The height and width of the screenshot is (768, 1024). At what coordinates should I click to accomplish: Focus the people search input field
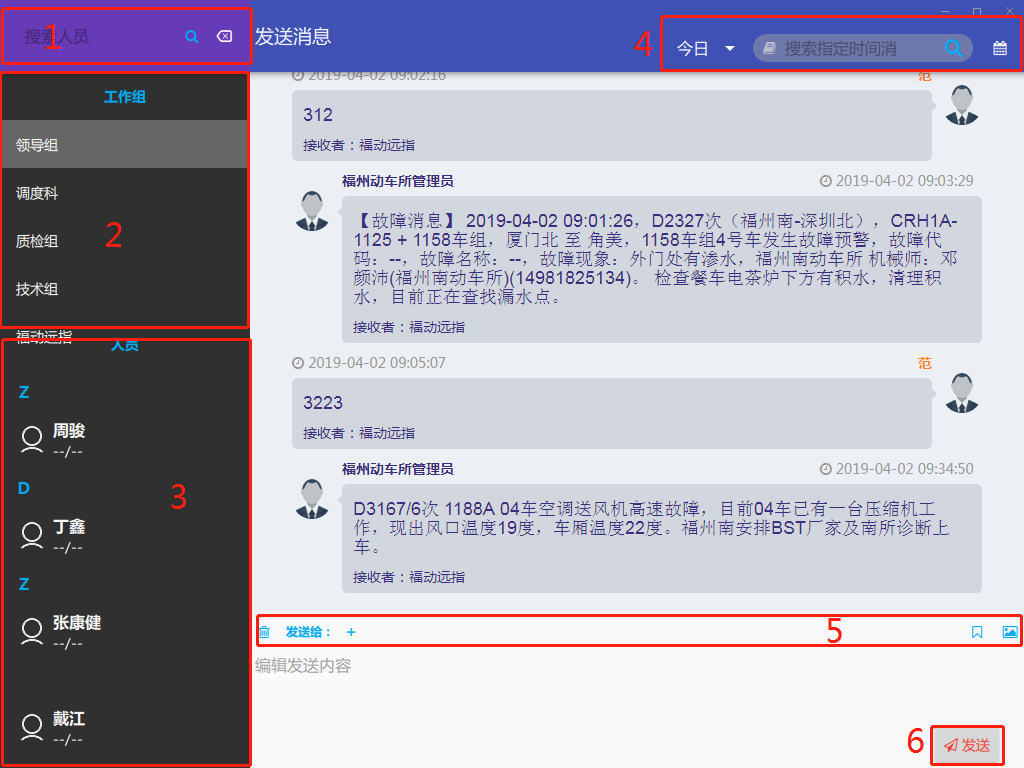click(x=98, y=37)
